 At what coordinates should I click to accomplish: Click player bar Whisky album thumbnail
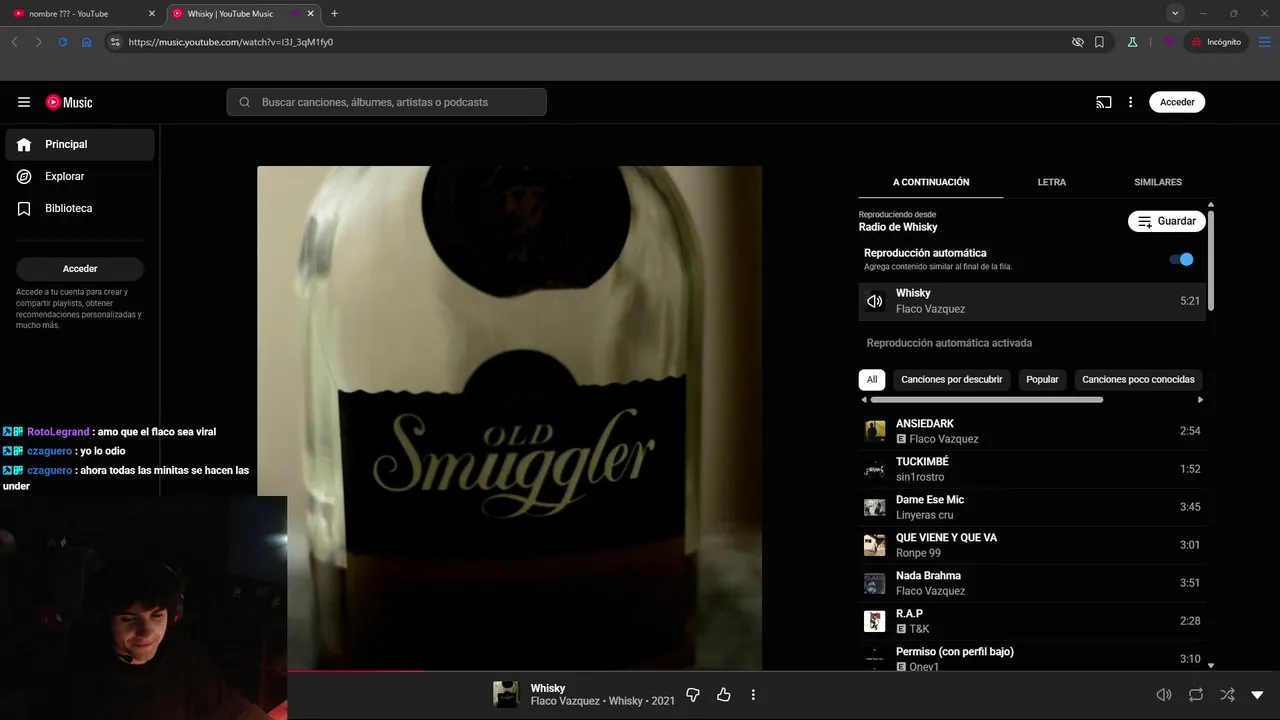[507, 695]
